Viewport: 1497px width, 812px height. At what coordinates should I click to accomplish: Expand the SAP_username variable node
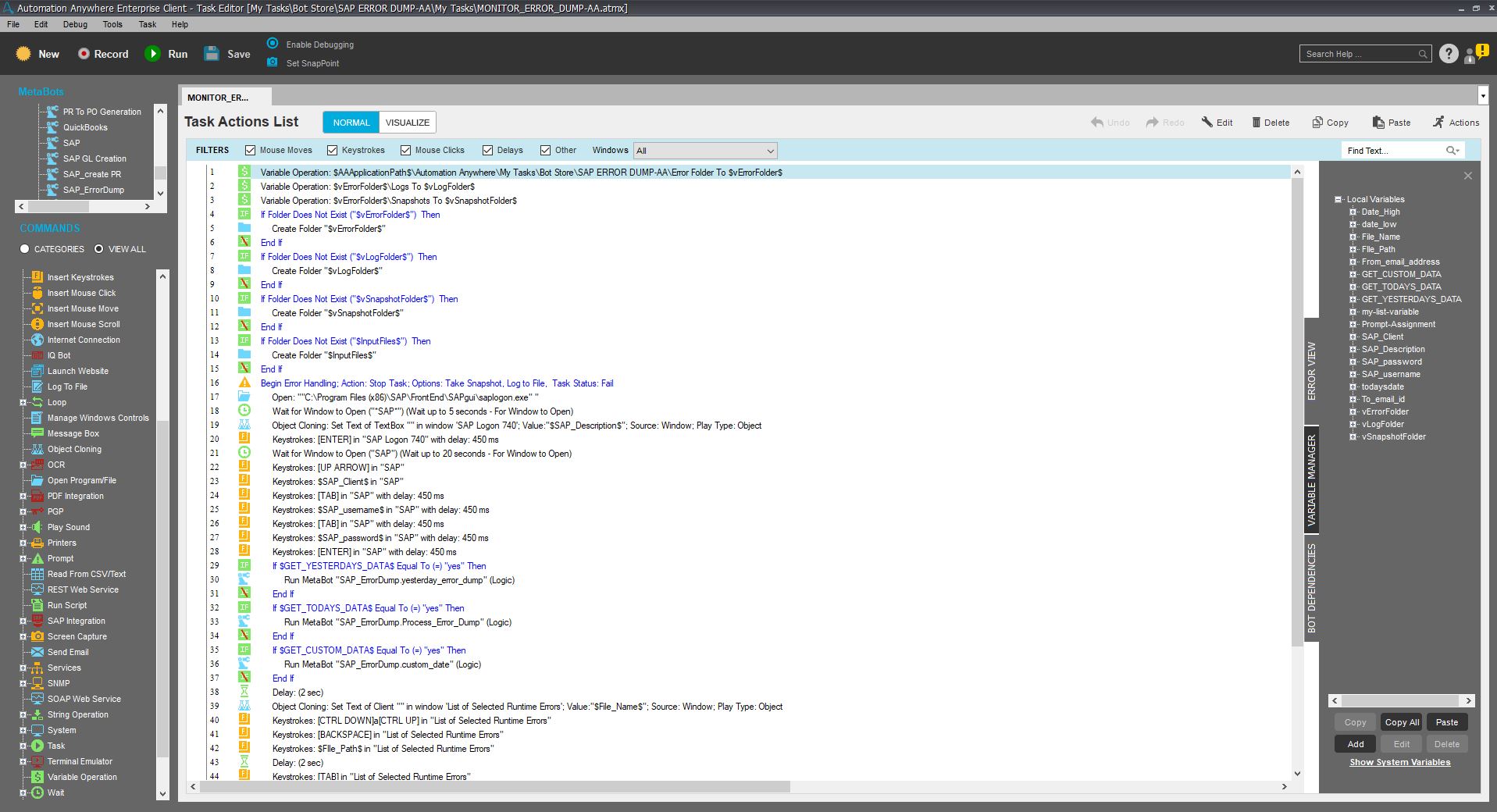click(x=1353, y=374)
